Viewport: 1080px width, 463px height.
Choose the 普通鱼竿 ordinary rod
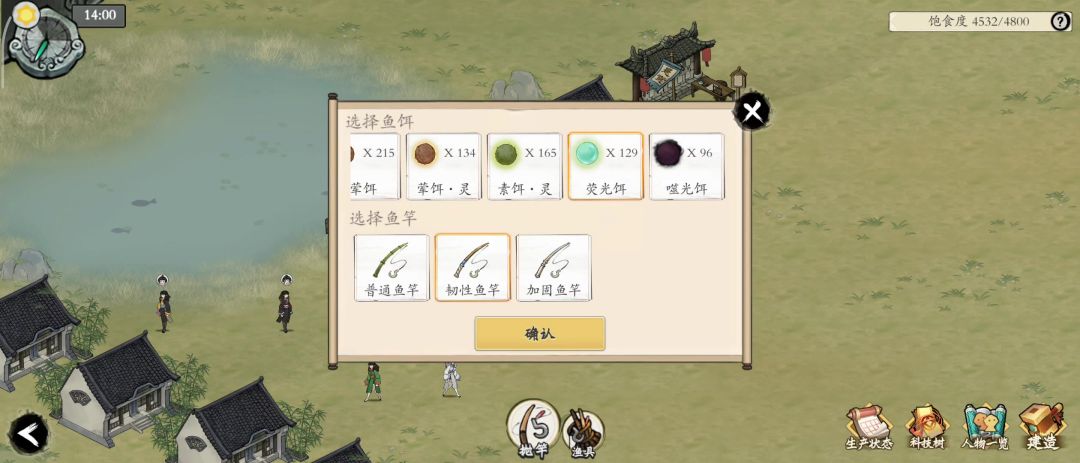pyautogui.click(x=392, y=268)
